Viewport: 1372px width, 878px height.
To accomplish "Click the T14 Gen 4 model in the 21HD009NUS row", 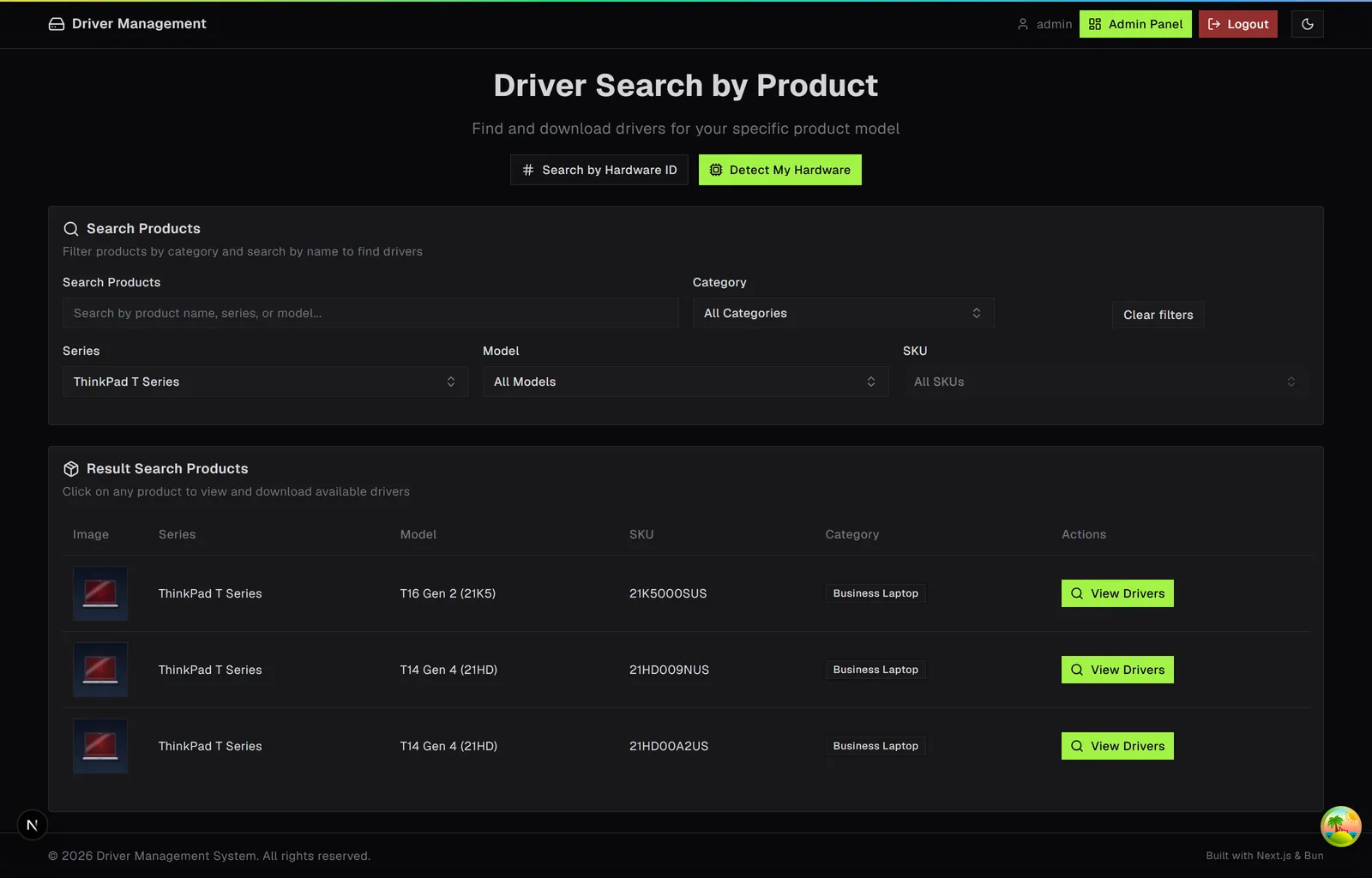I will point(448,670).
